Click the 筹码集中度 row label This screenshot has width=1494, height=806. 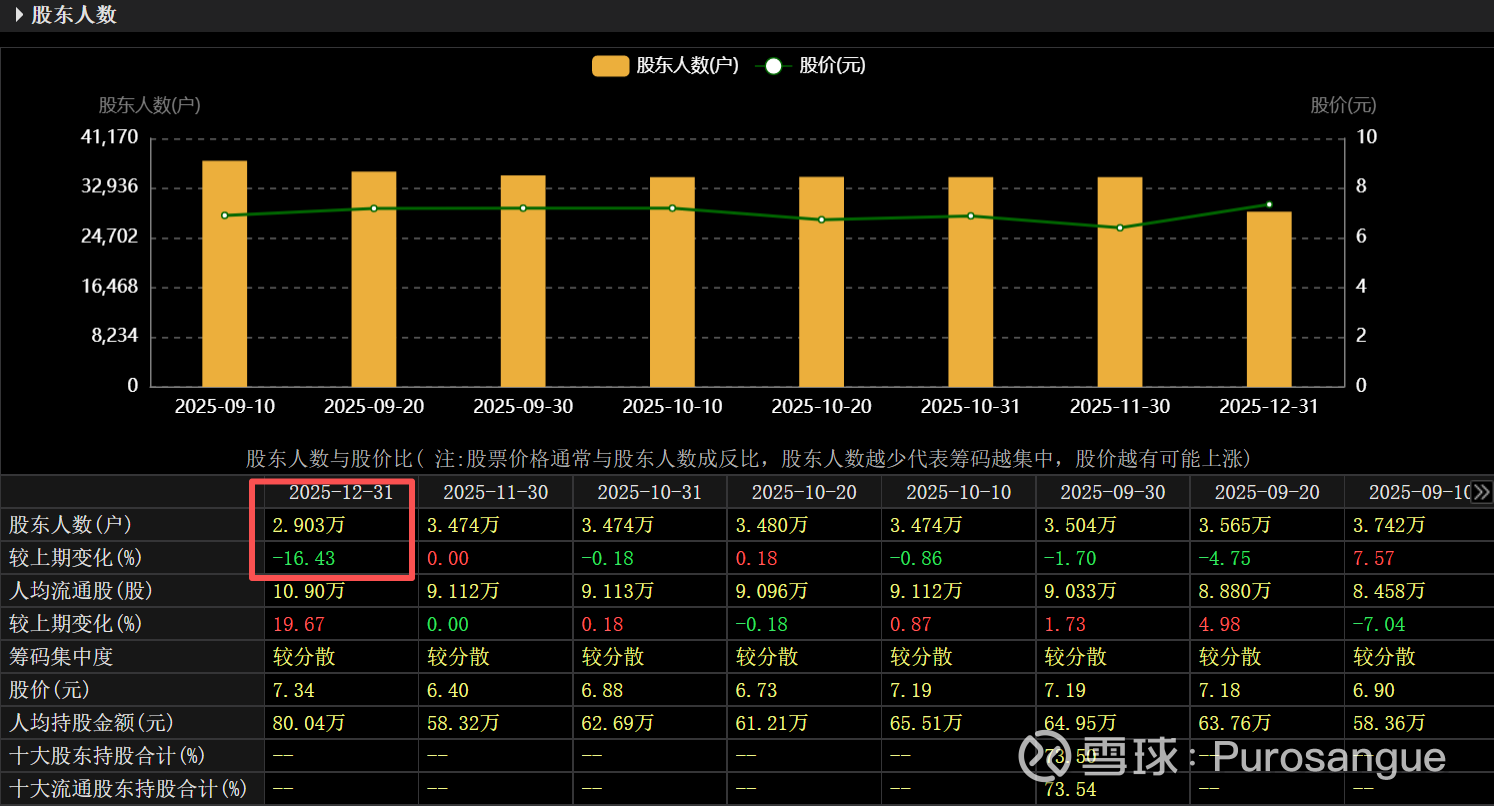61,657
